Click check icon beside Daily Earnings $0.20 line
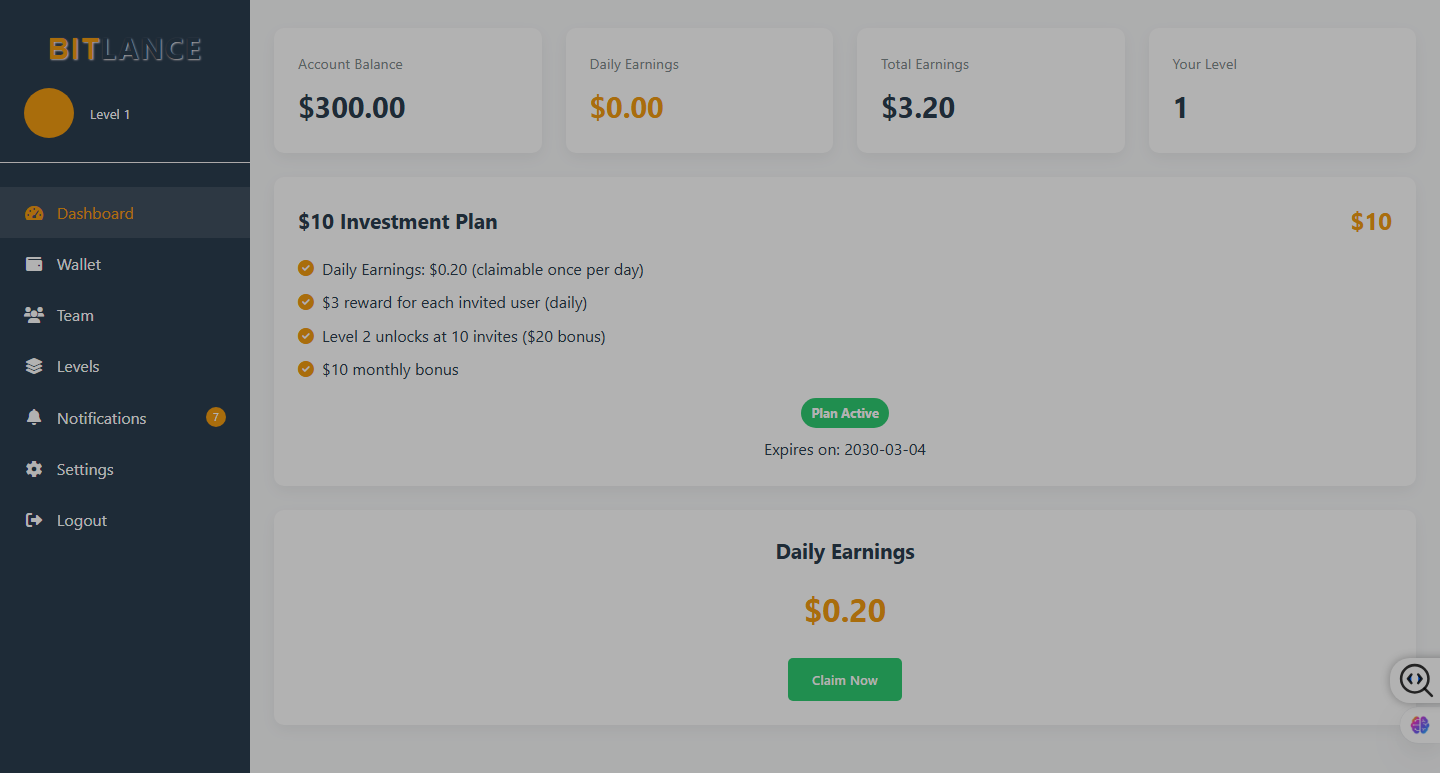Screen dimensions: 1440x773 306,268
